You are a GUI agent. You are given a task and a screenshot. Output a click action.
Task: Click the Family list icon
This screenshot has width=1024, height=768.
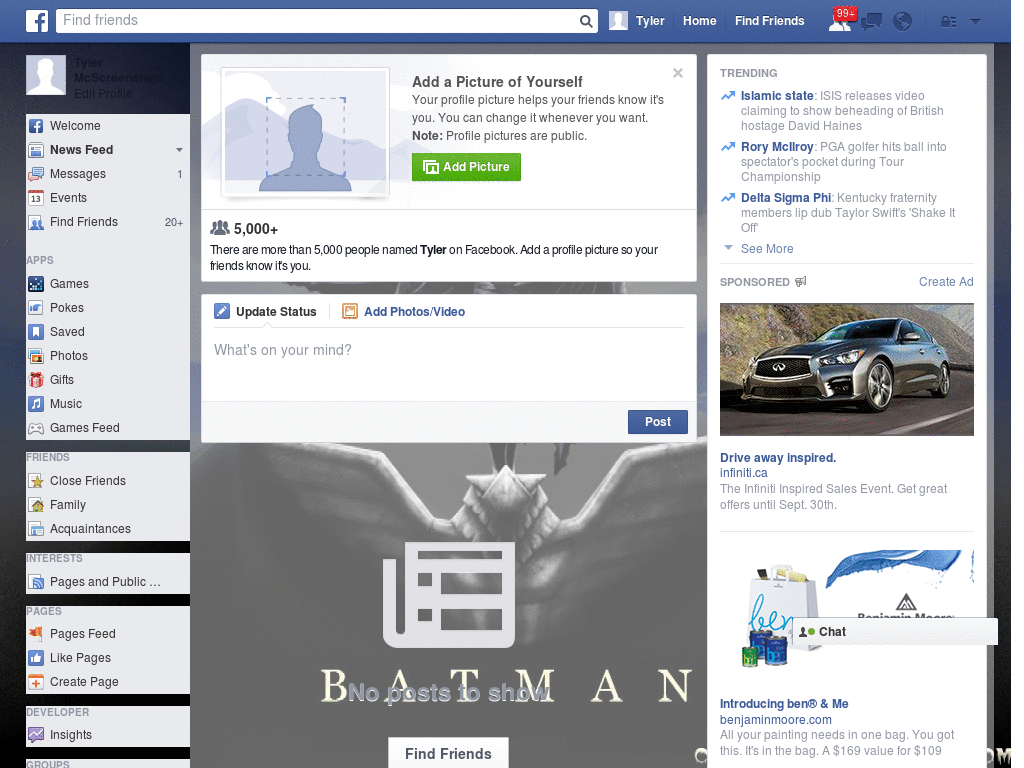(36, 505)
